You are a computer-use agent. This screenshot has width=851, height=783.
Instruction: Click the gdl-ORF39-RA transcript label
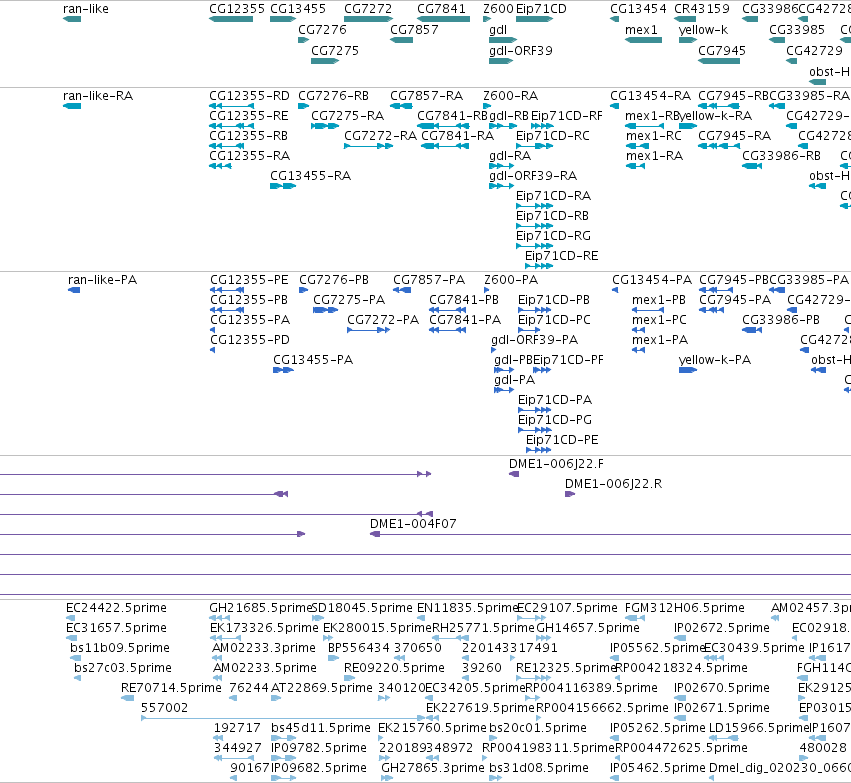coord(533,176)
